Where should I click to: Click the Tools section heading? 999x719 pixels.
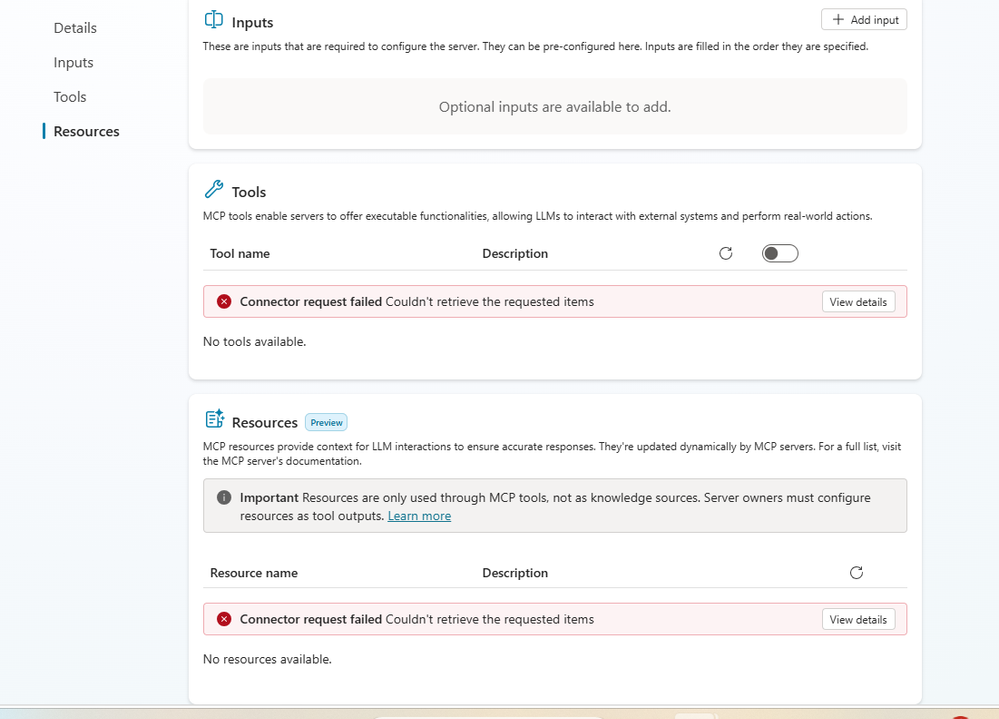pos(248,192)
